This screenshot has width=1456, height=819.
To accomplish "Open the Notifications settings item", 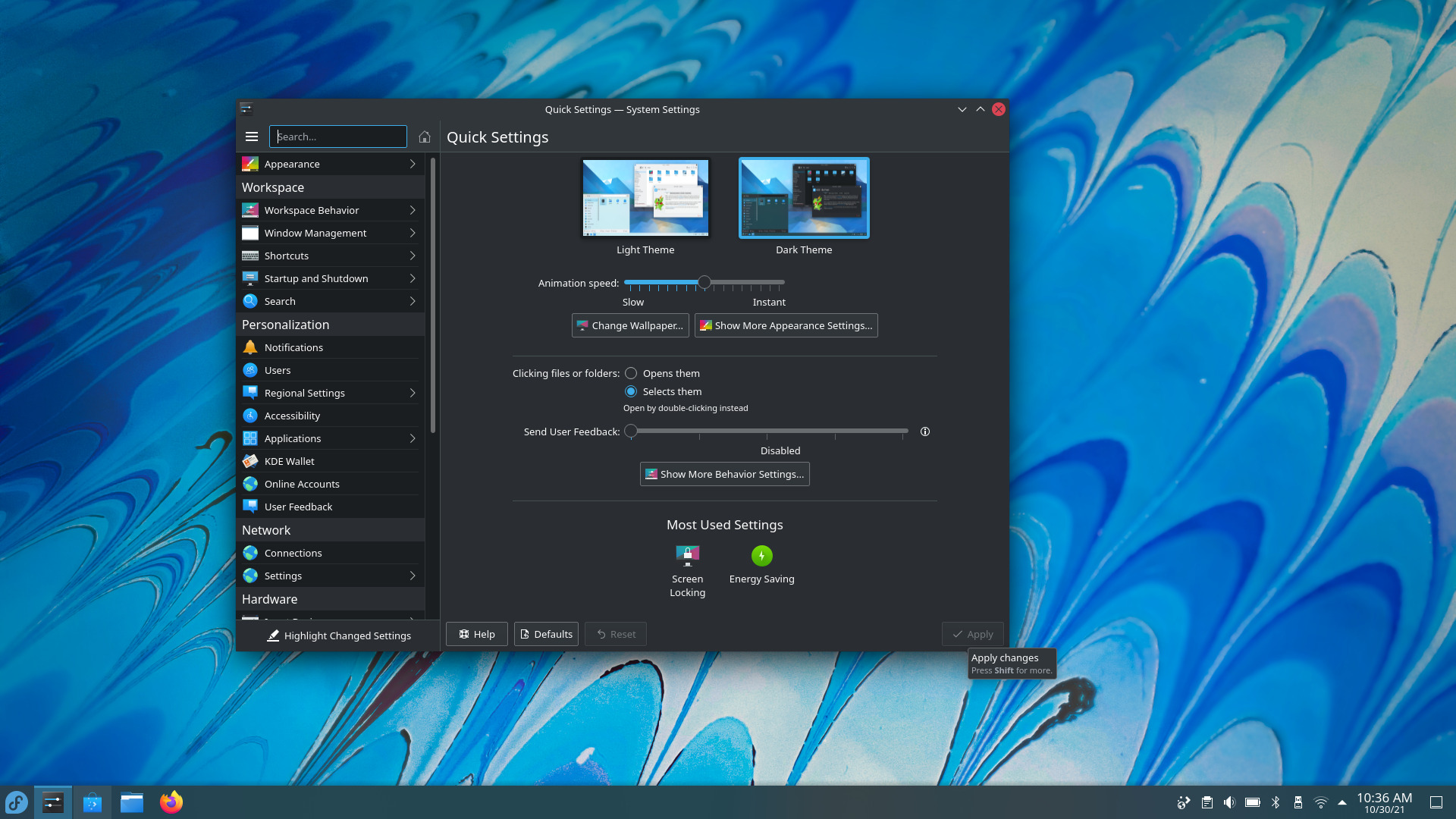I will (x=293, y=347).
